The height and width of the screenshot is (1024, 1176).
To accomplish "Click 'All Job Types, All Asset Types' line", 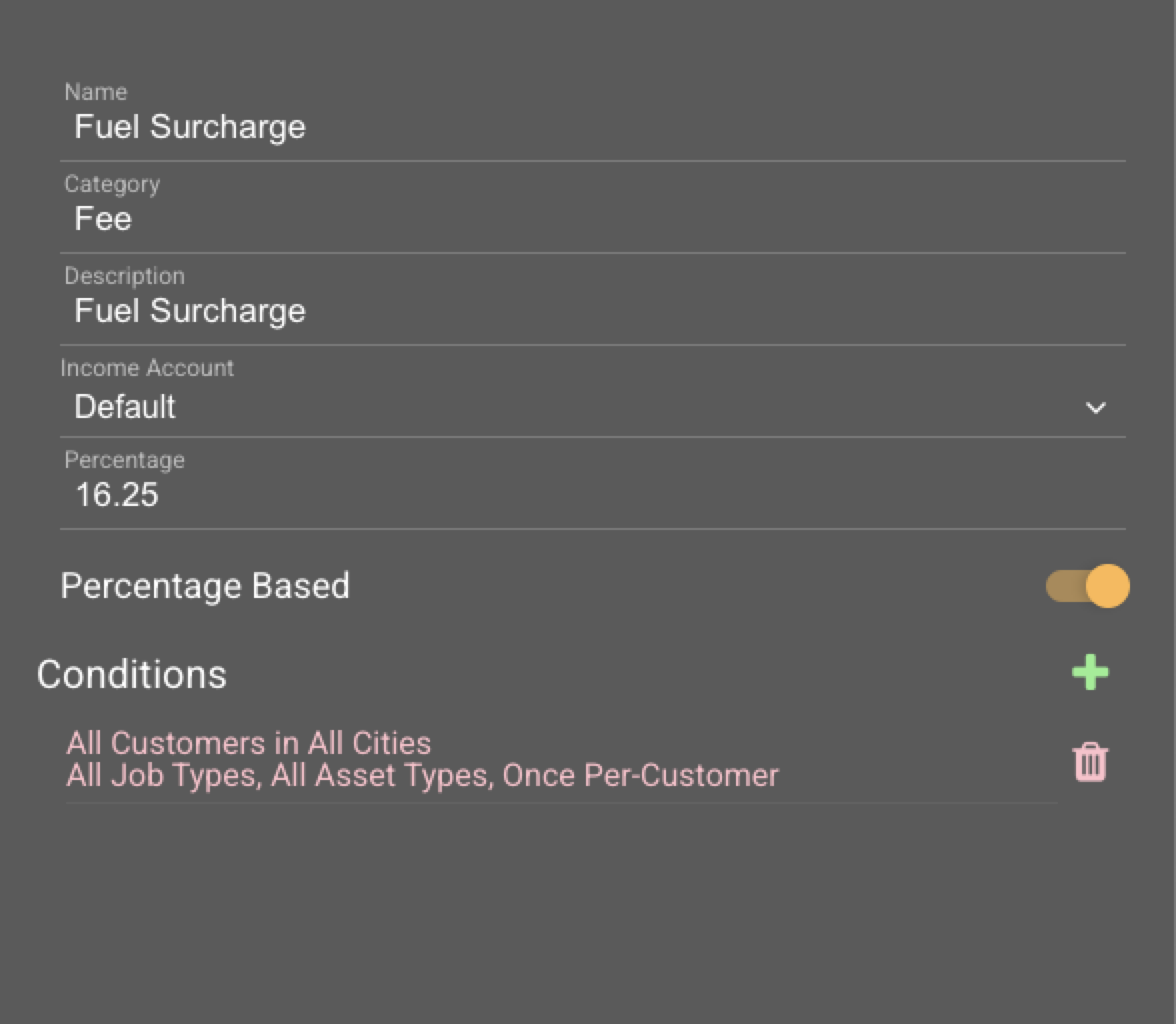I will (280, 776).
